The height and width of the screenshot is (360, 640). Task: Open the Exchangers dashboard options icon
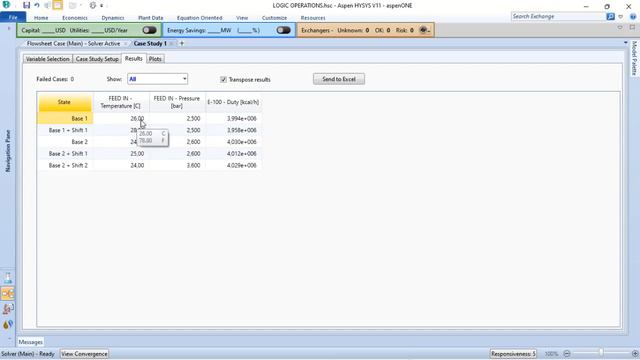(x=424, y=30)
